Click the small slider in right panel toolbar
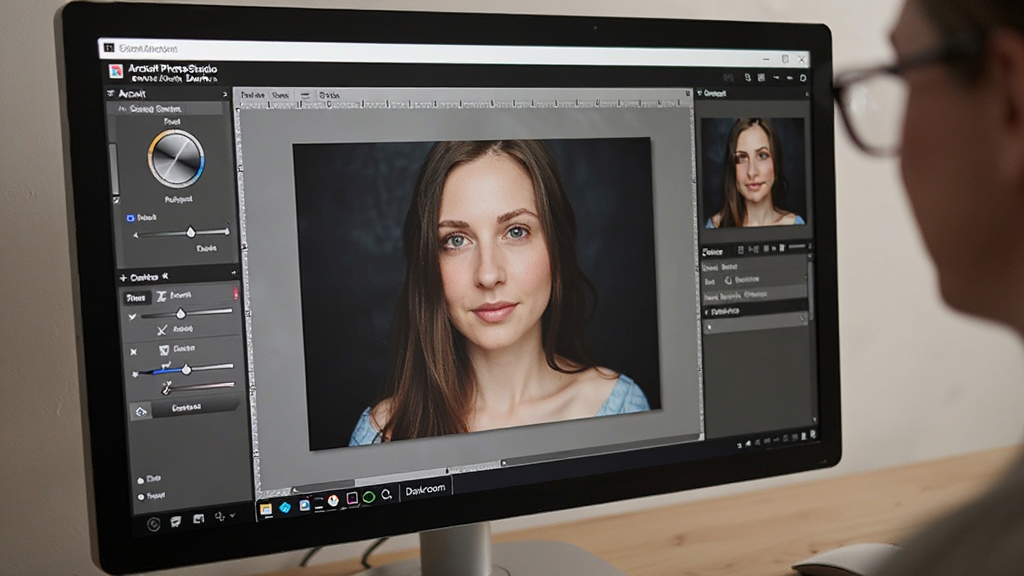The image size is (1024, 576). 797,247
